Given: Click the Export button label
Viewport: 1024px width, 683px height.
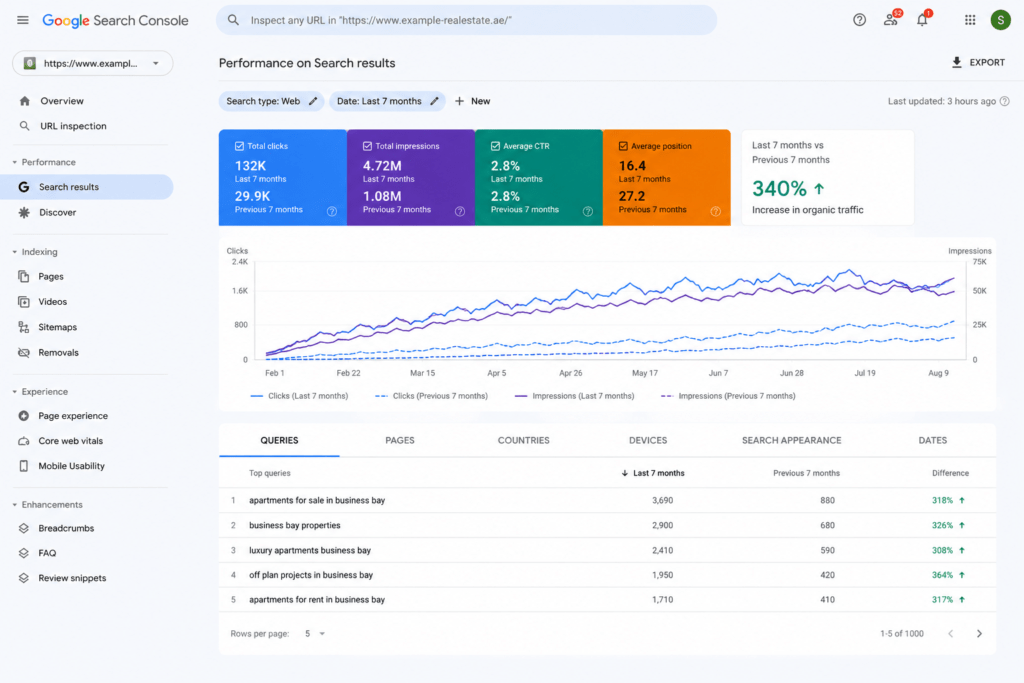Looking at the screenshot, I should (x=987, y=63).
